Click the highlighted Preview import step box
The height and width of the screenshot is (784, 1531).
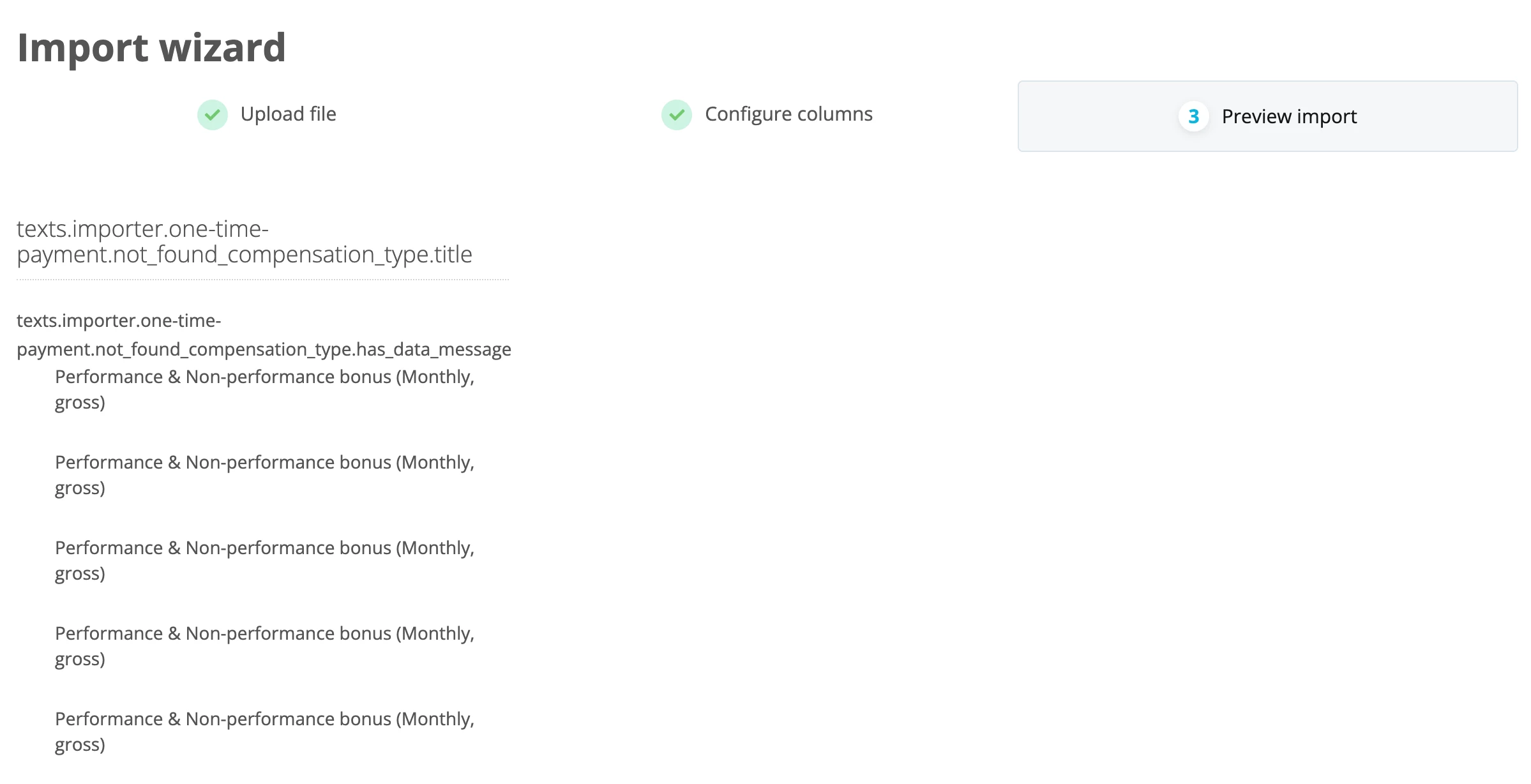1267,116
